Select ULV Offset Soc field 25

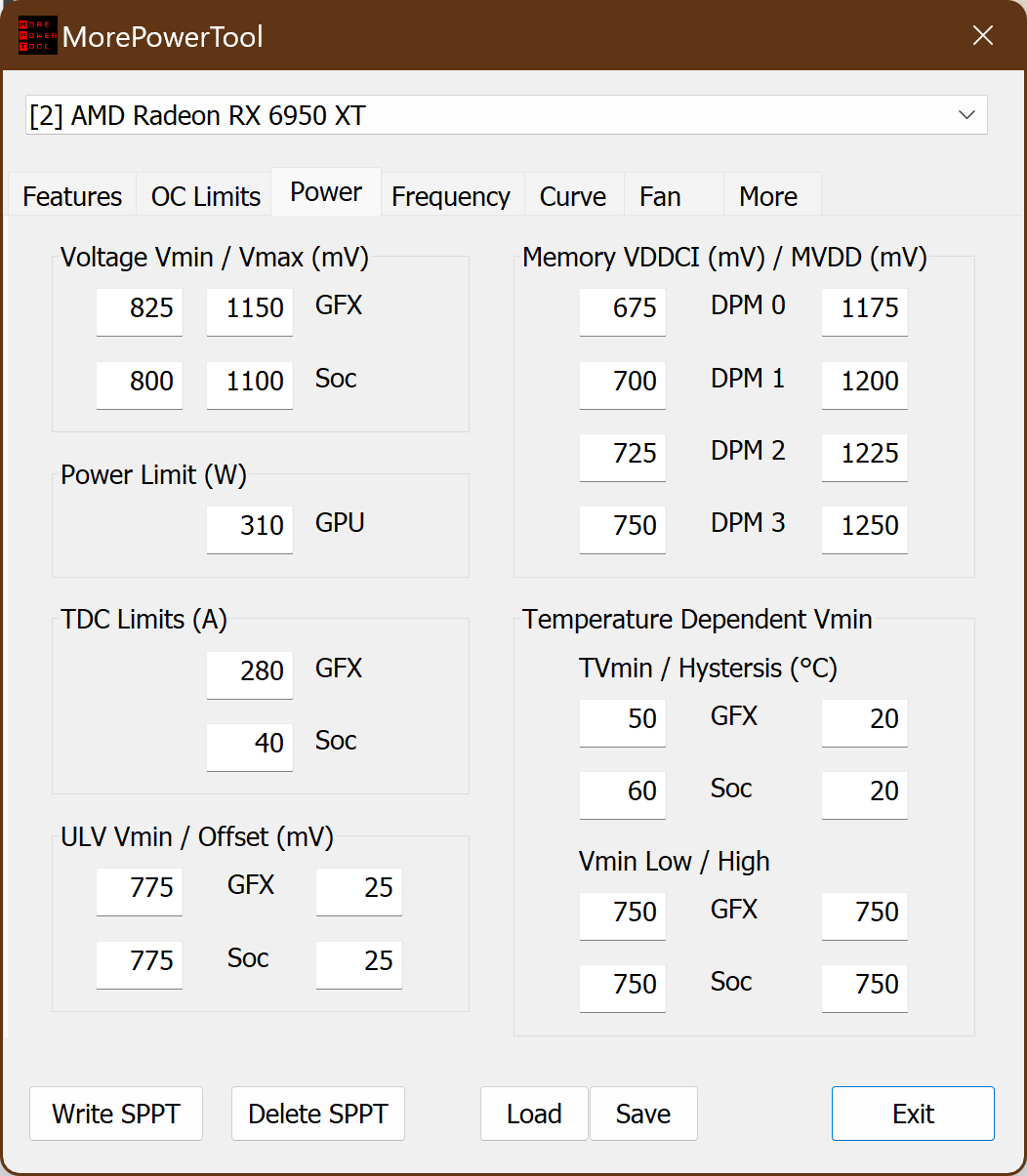359,964
